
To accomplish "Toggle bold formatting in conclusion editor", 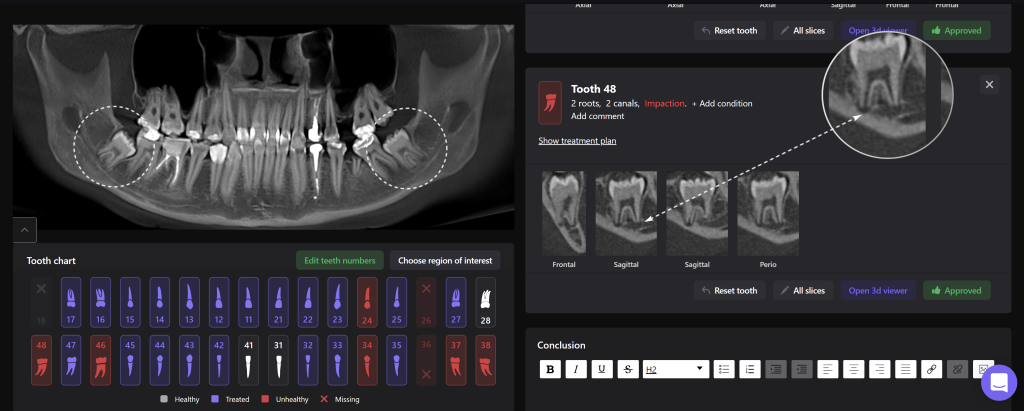I will click(x=550, y=369).
